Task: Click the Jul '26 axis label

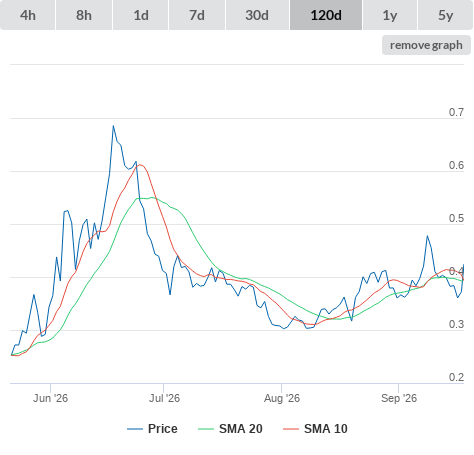Action: [x=164, y=398]
